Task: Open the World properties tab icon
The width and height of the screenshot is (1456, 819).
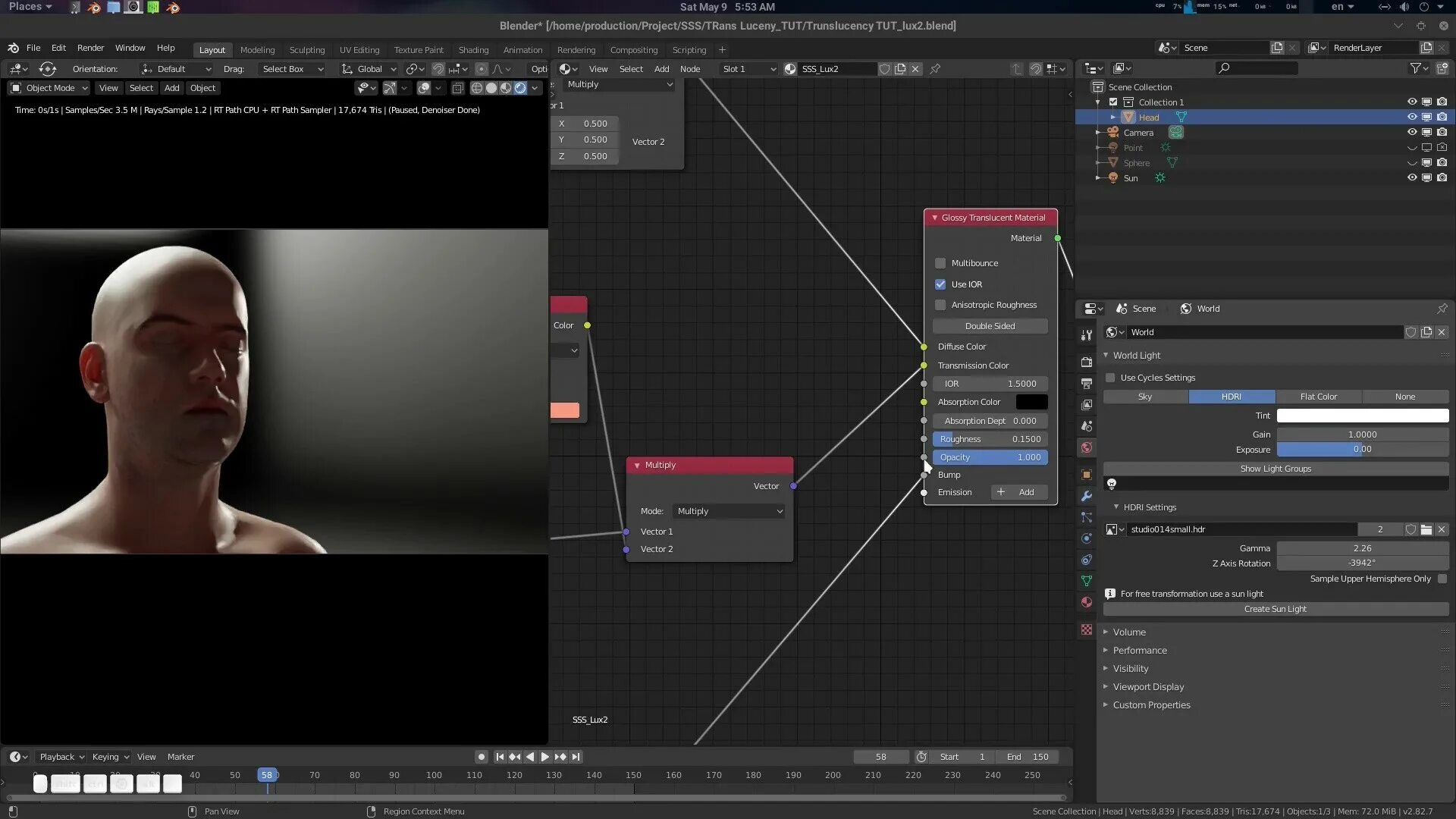Action: [x=1087, y=448]
